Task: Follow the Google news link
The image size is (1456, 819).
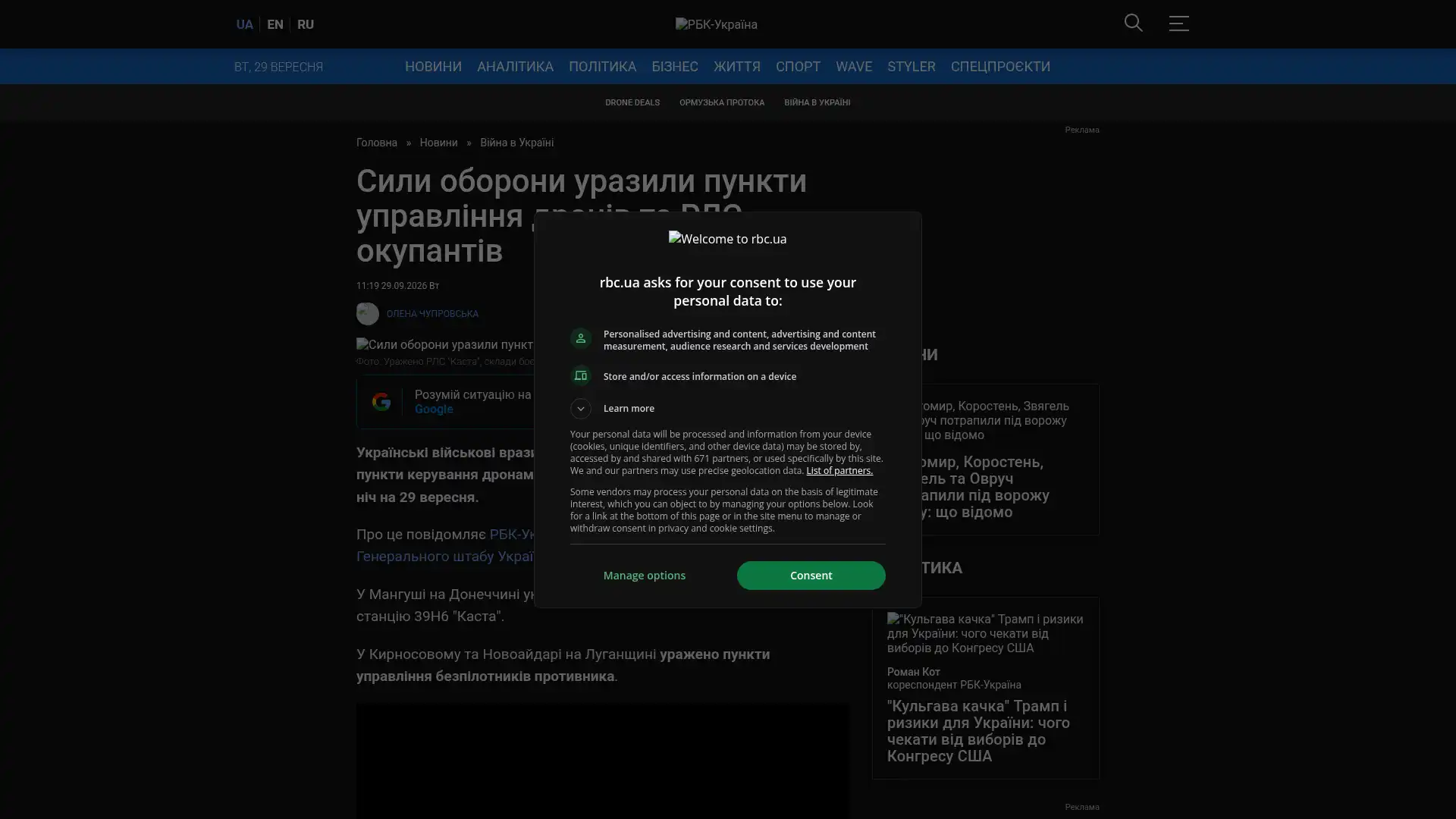Action: [434, 409]
